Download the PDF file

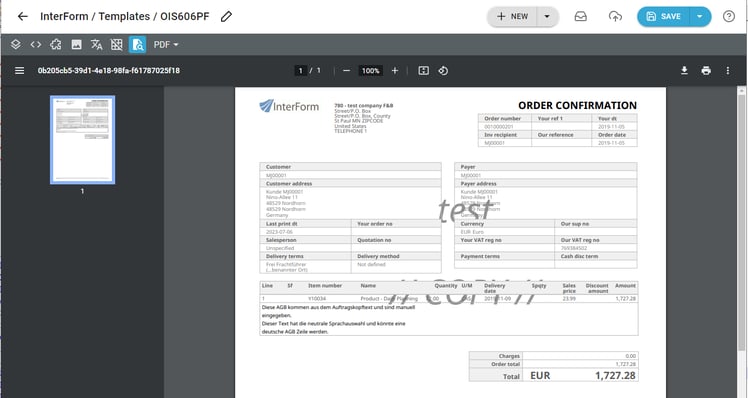[x=684, y=71]
